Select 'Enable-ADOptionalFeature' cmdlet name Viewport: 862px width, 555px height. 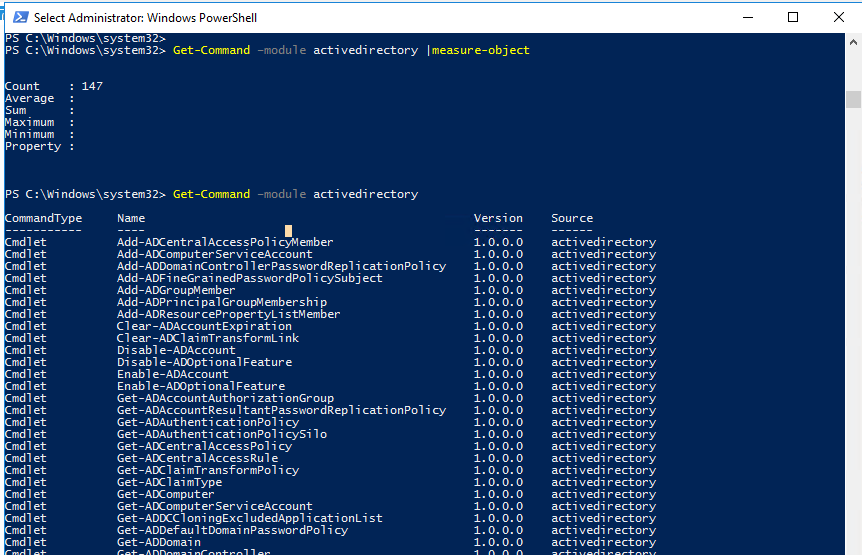coord(201,386)
